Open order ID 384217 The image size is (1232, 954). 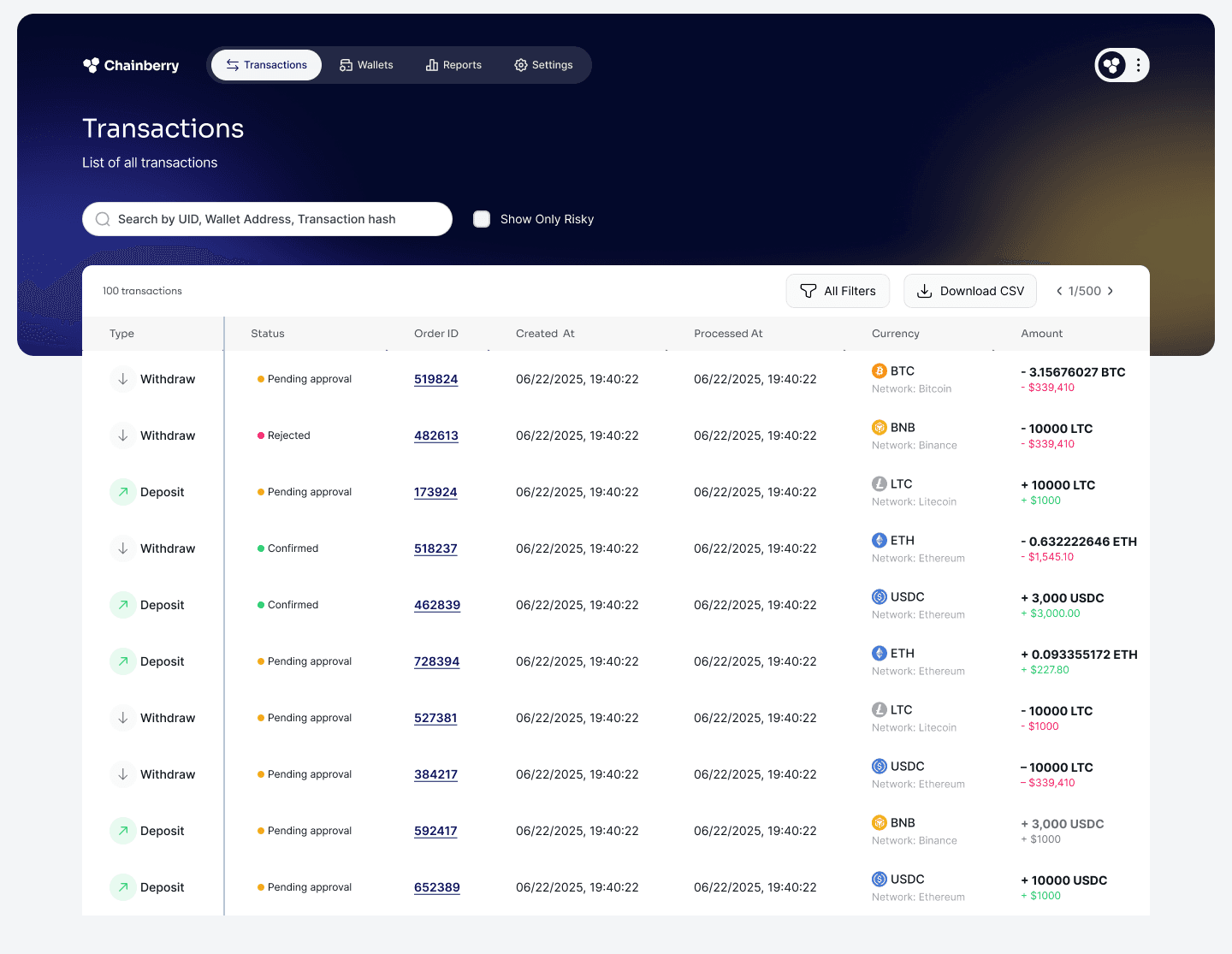(x=435, y=774)
